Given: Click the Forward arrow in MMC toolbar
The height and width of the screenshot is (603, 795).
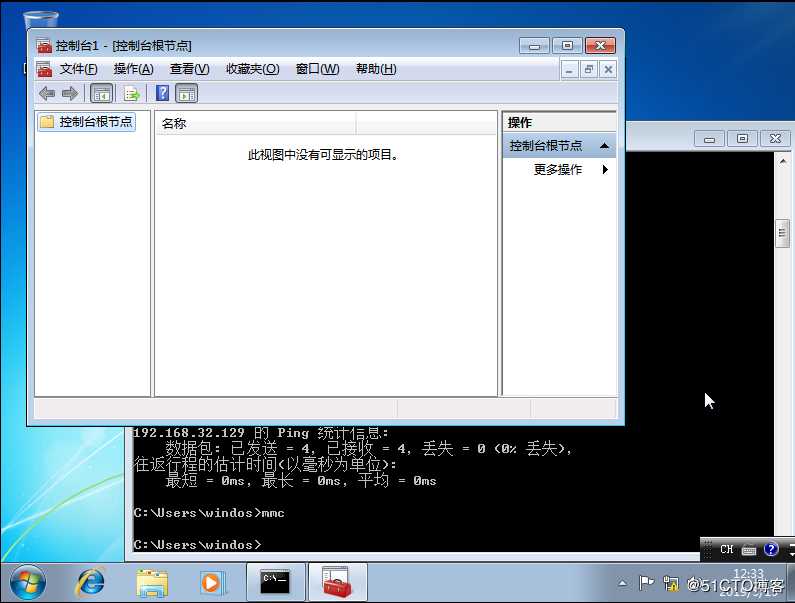Looking at the screenshot, I should (69, 94).
